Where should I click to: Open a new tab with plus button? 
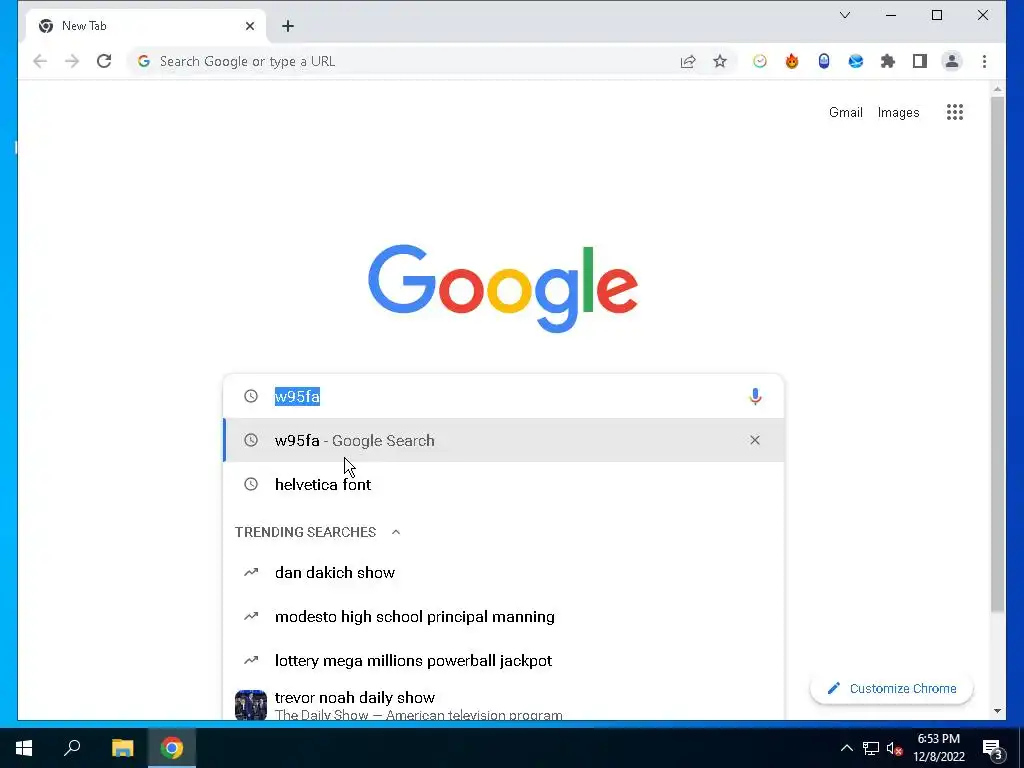click(288, 26)
